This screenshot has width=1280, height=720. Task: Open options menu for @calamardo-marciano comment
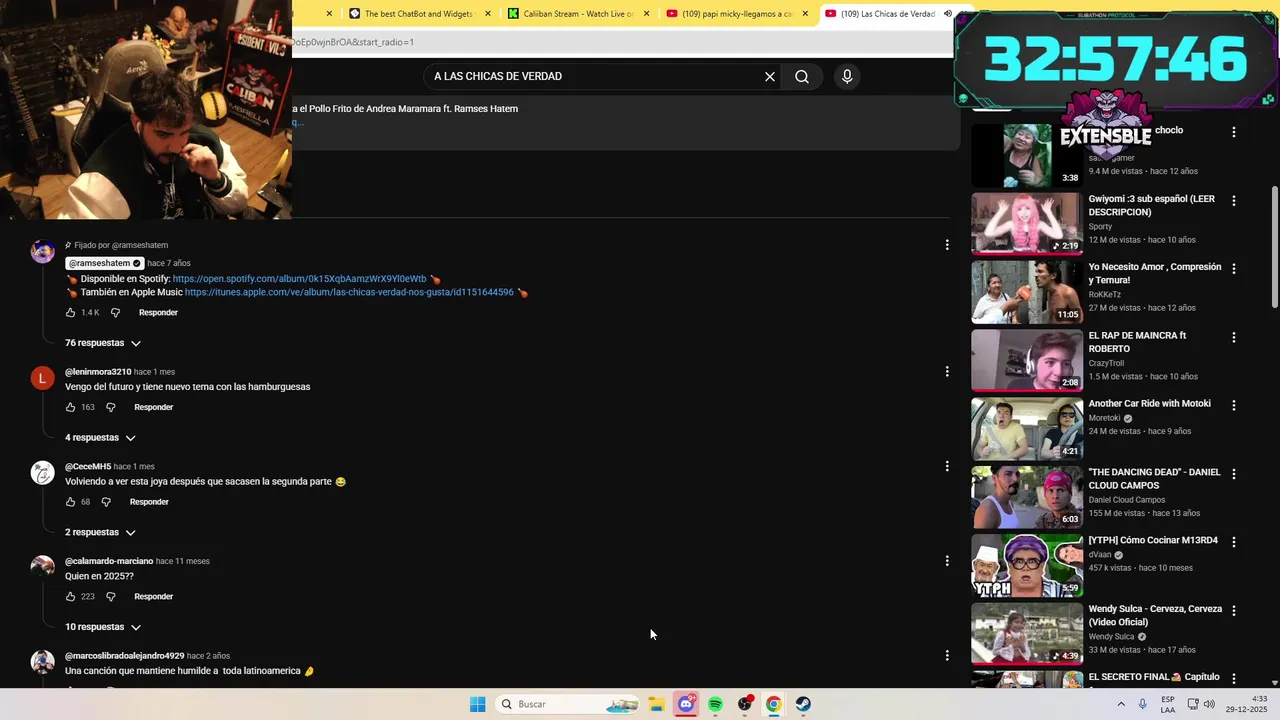[x=947, y=561]
